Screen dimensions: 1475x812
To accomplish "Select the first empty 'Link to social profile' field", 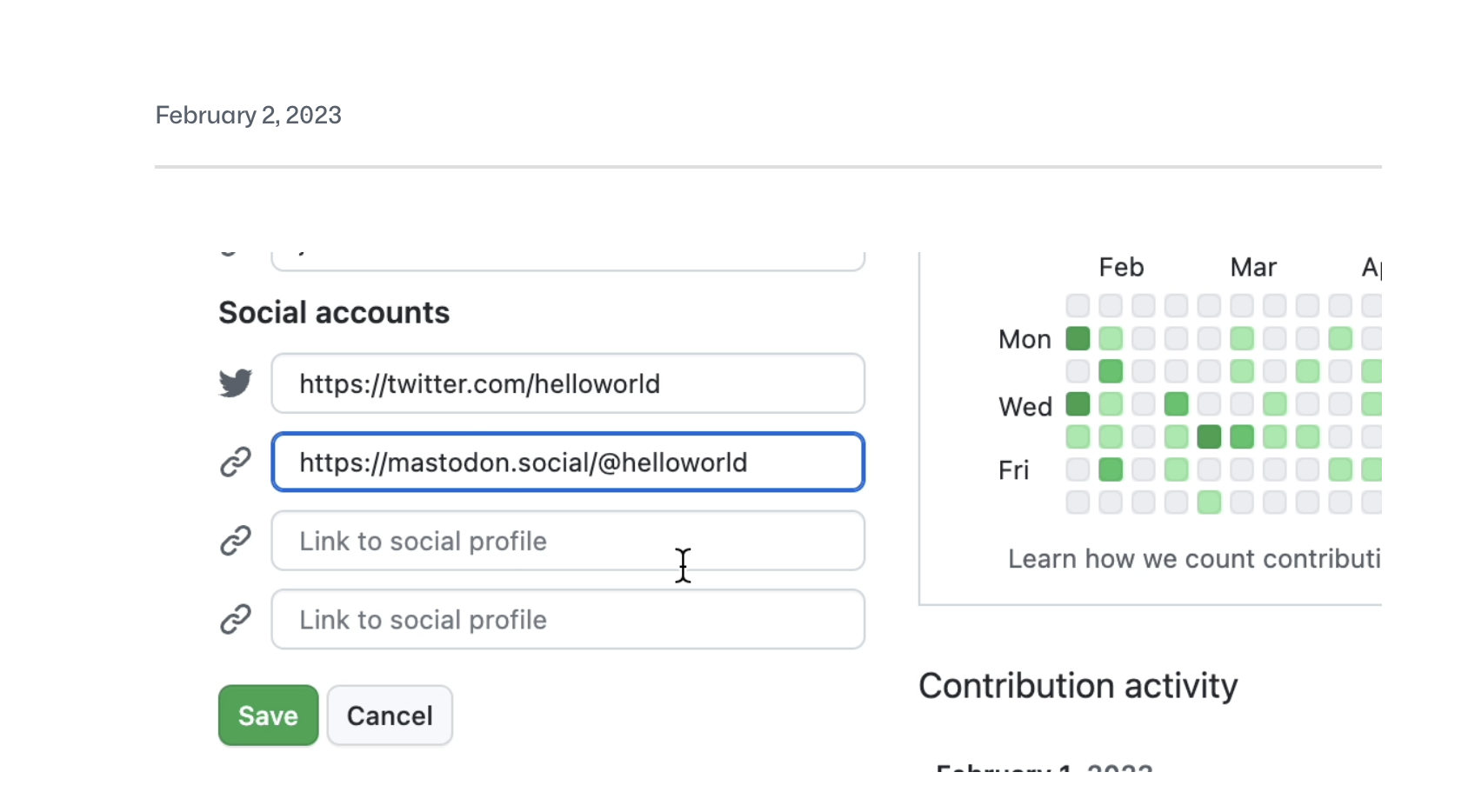I will 567,541.
